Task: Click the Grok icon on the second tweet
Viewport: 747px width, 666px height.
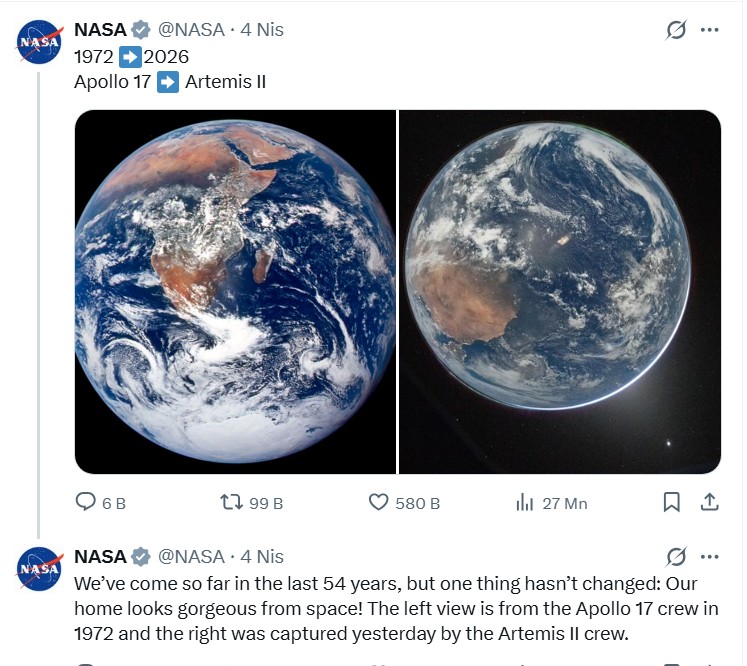Action: tap(677, 557)
